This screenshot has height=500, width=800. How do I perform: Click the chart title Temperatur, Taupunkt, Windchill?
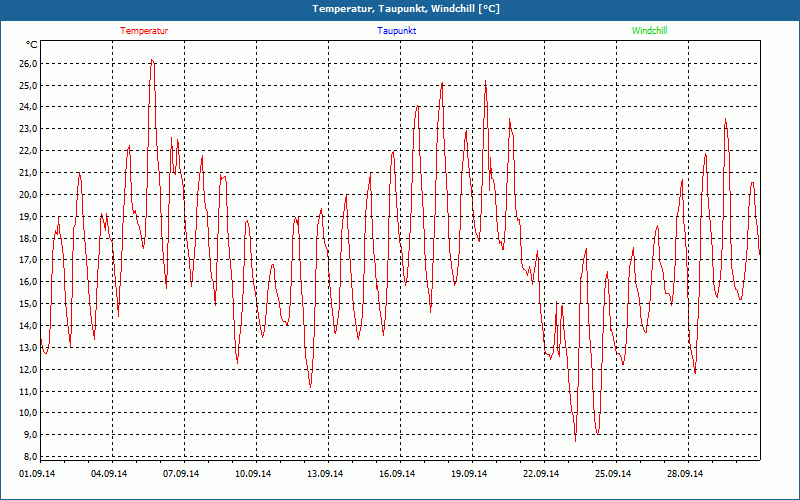pos(406,9)
